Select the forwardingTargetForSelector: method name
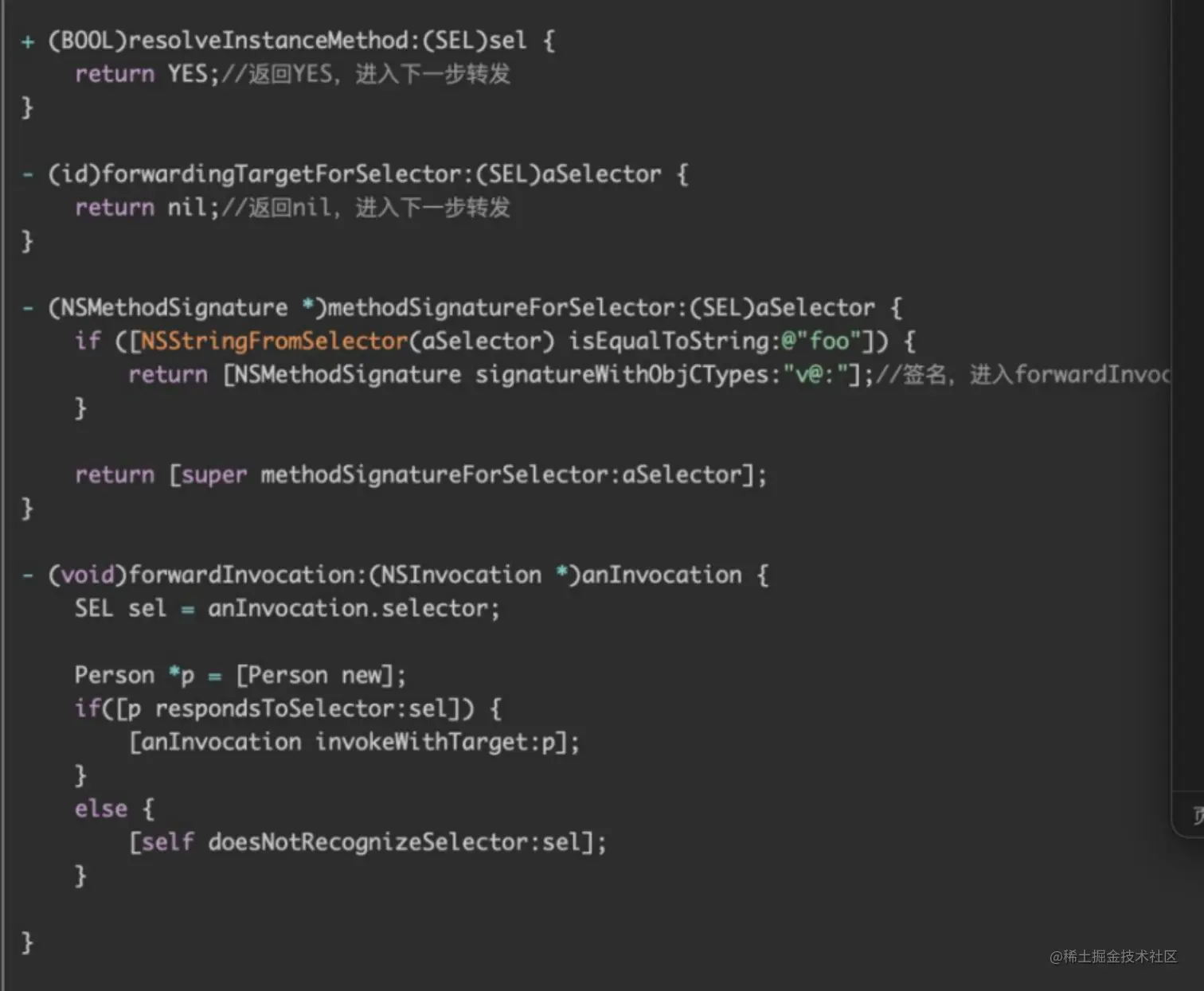The height and width of the screenshot is (991, 1204). click(288, 174)
